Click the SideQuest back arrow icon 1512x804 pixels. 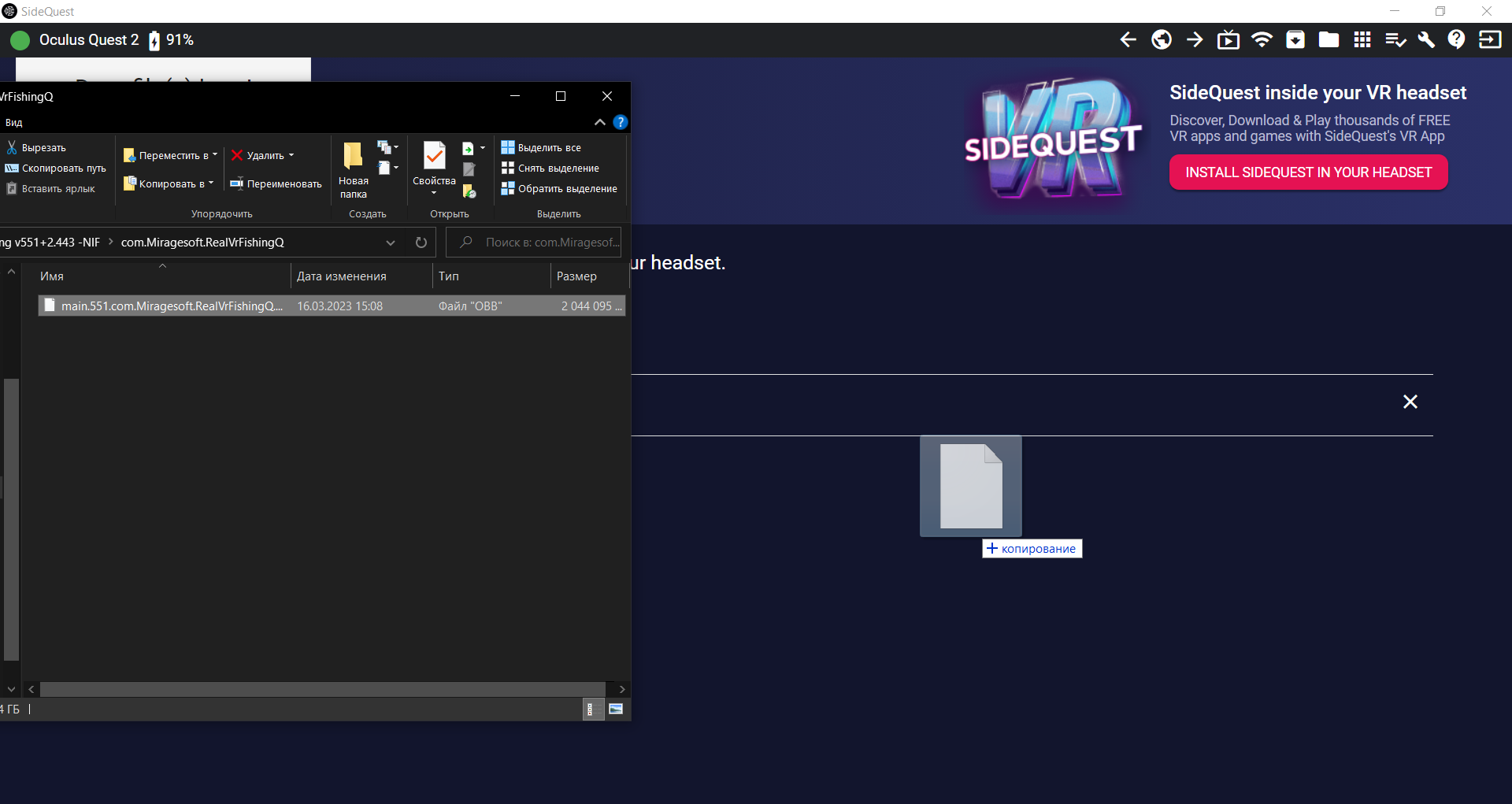[1128, 40]
